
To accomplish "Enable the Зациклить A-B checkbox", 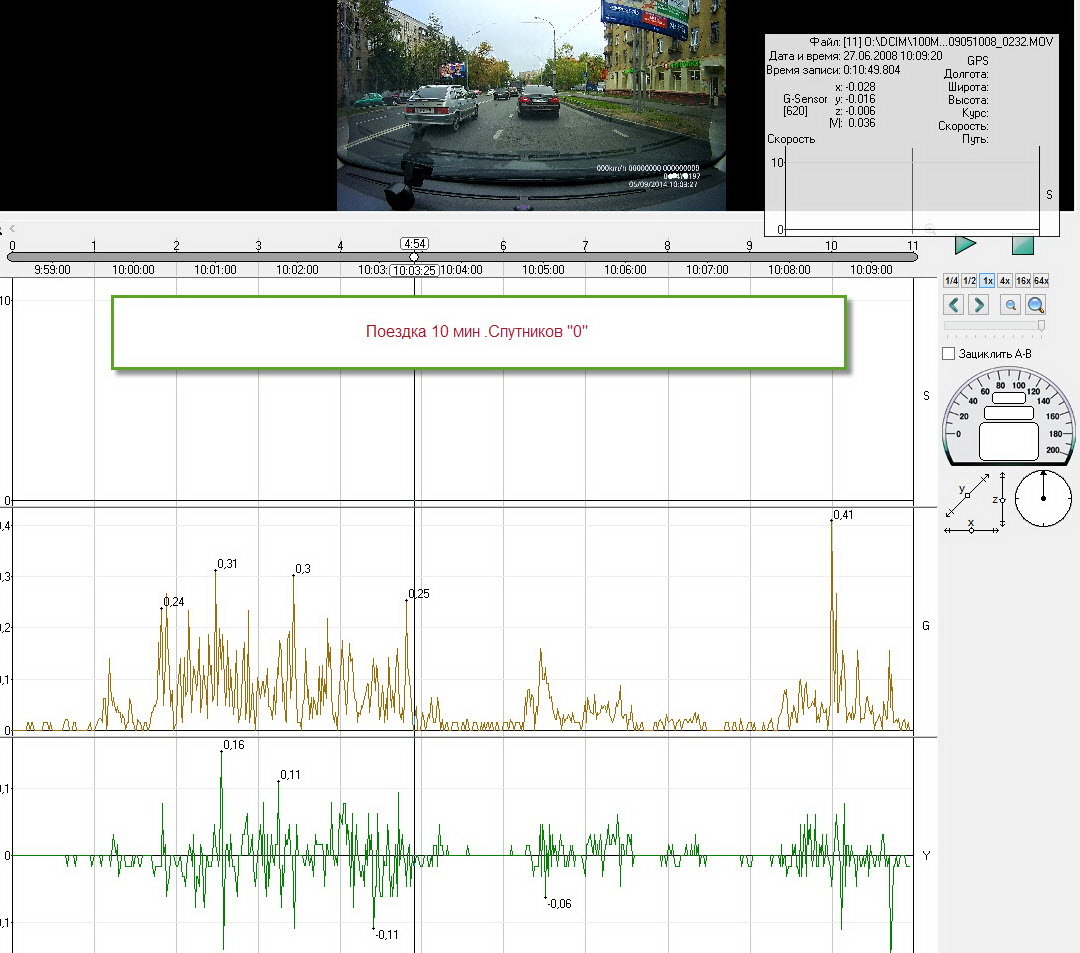I will tap(949, 353).
